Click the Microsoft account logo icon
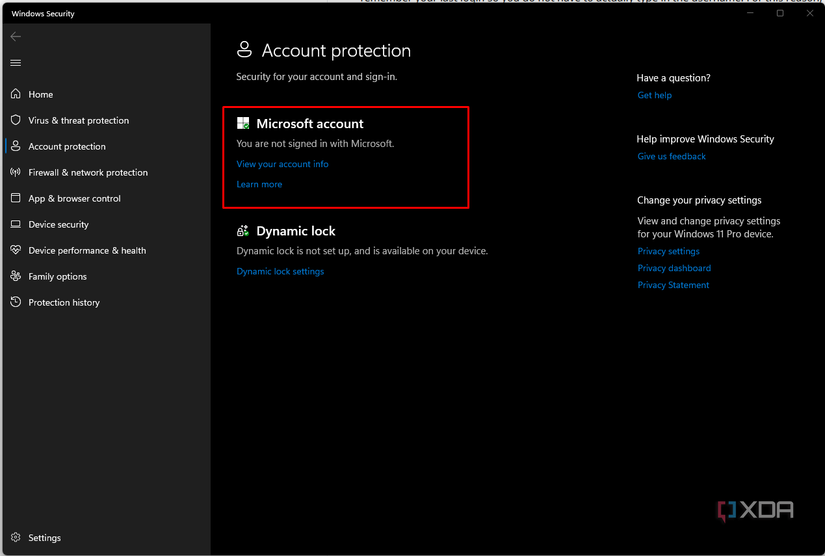 [243, 123]
